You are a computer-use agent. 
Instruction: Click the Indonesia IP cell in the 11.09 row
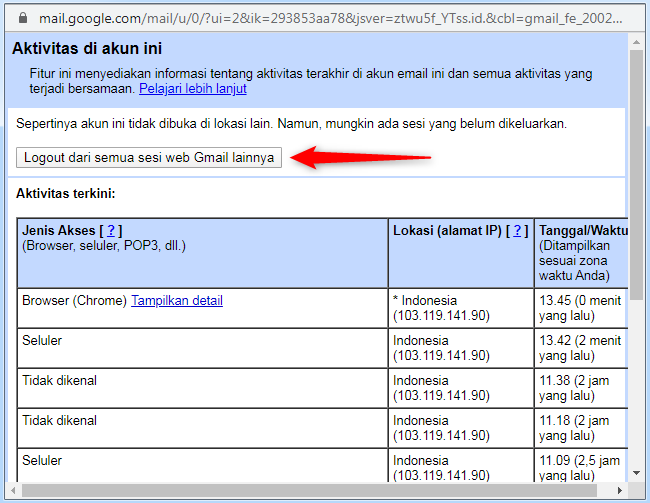461,465
